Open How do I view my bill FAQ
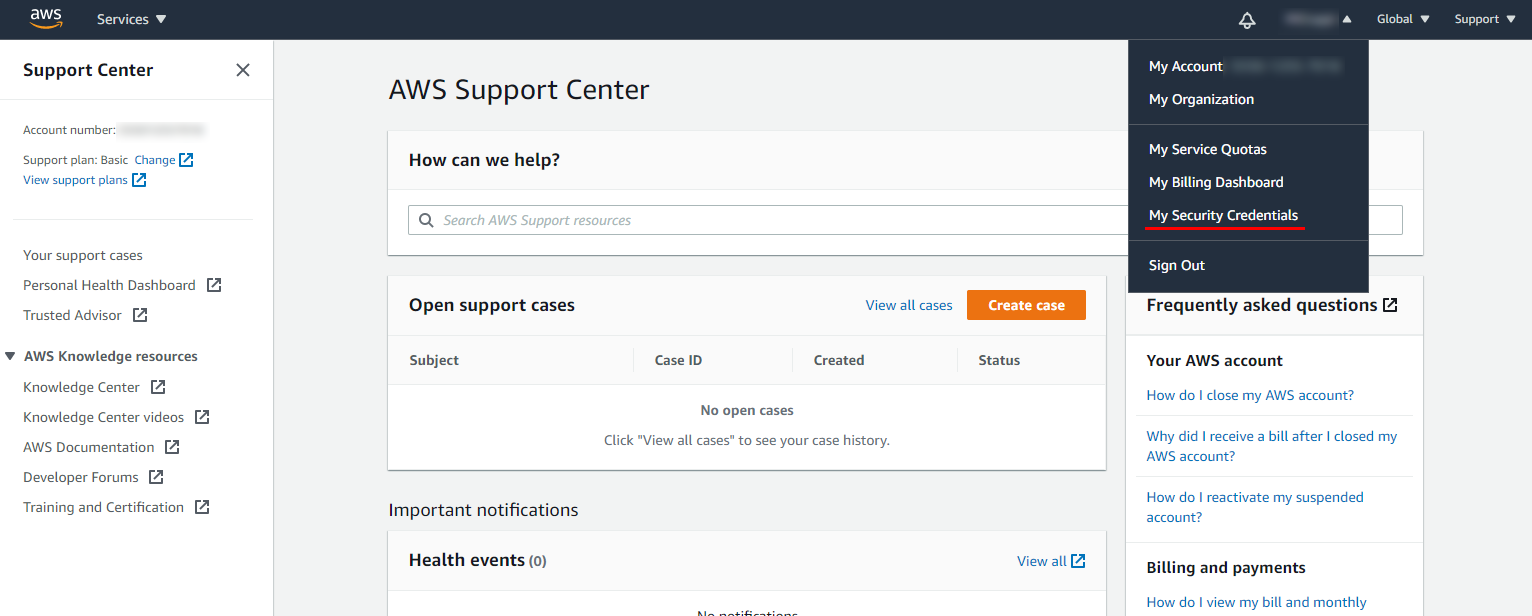This screenshot has height=616, width=1532. tap(1256, 602)
